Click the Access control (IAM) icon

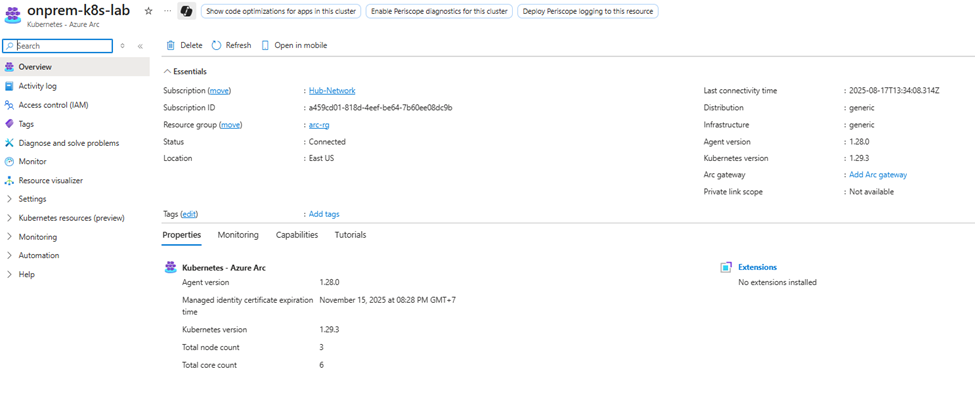pyautogui.click(x=9, y=105)
